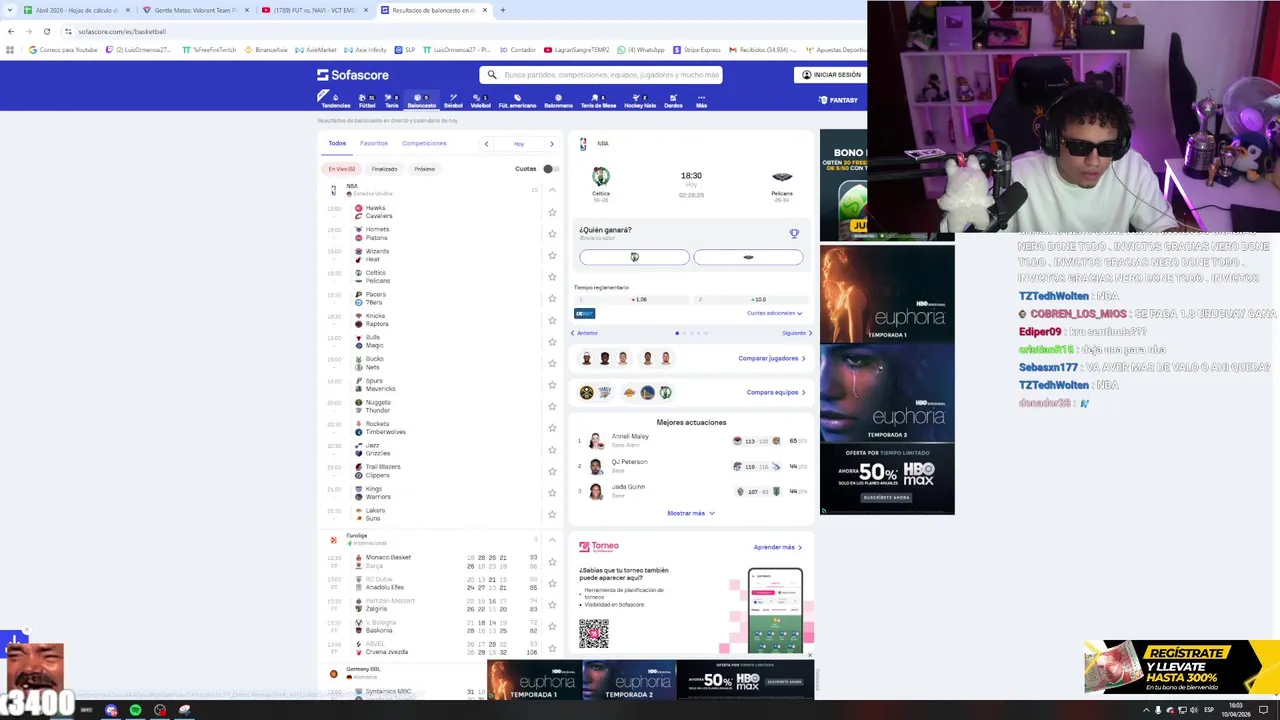Collapse the NBA league section
Screen dimensions: 1280x720
[552, 190]
